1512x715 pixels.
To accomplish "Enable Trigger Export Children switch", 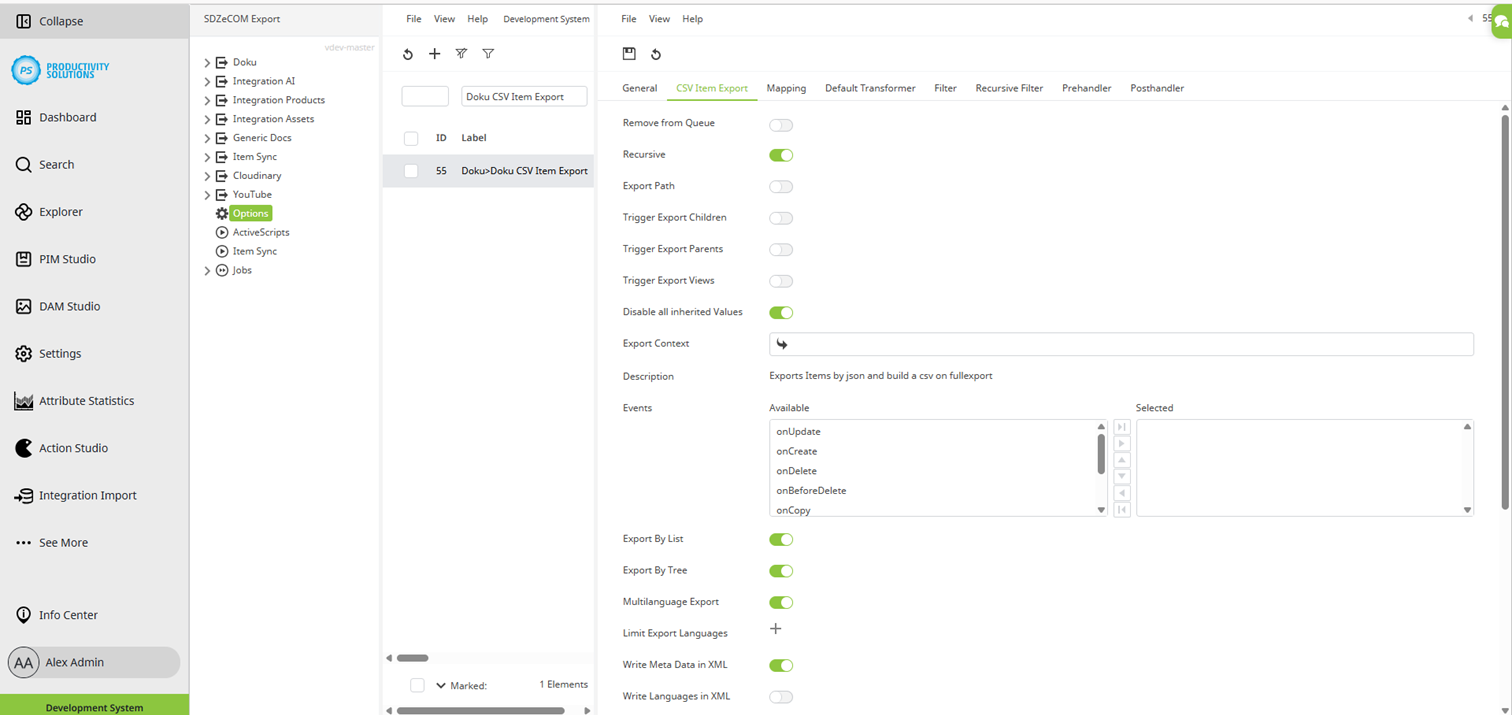I will pos(781,218).
